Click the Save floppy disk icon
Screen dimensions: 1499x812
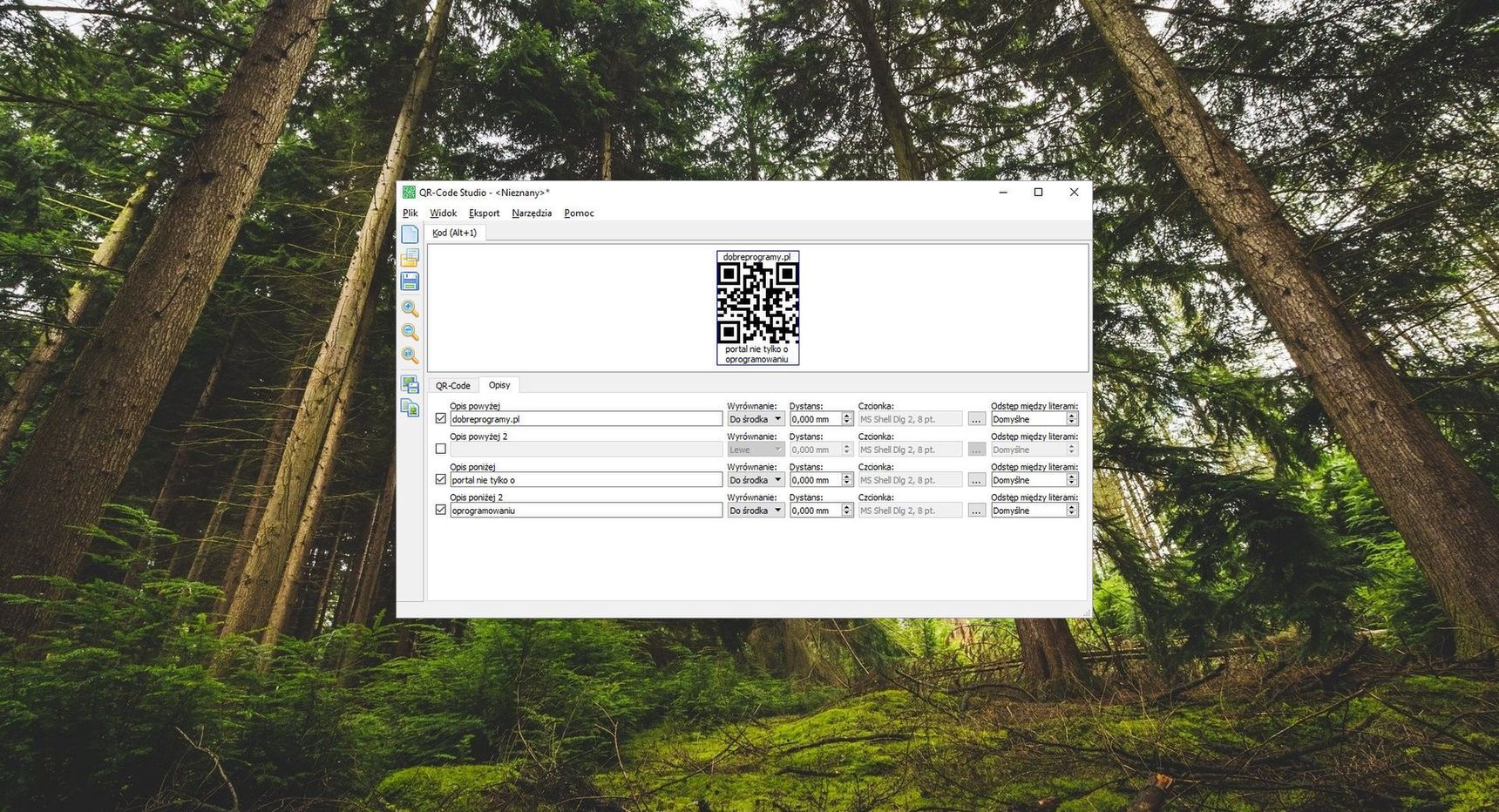tap(410, 281)
